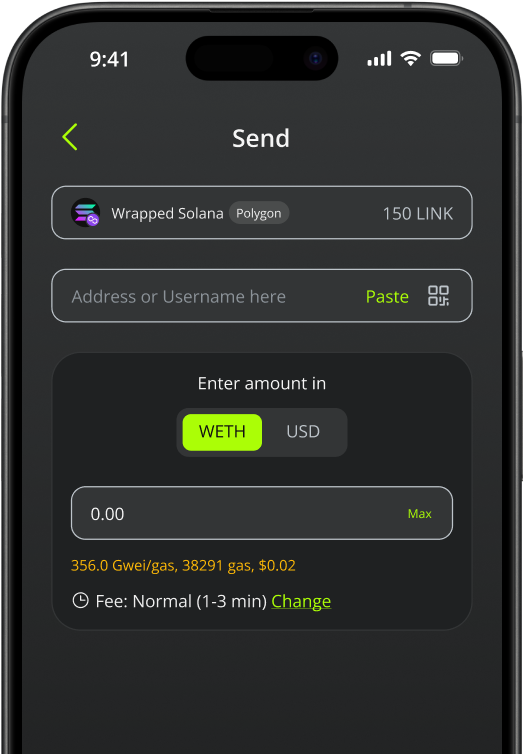Tap the orange gas estimate text
The height and width of the screenshot is (754, 523).
[183, 566]
